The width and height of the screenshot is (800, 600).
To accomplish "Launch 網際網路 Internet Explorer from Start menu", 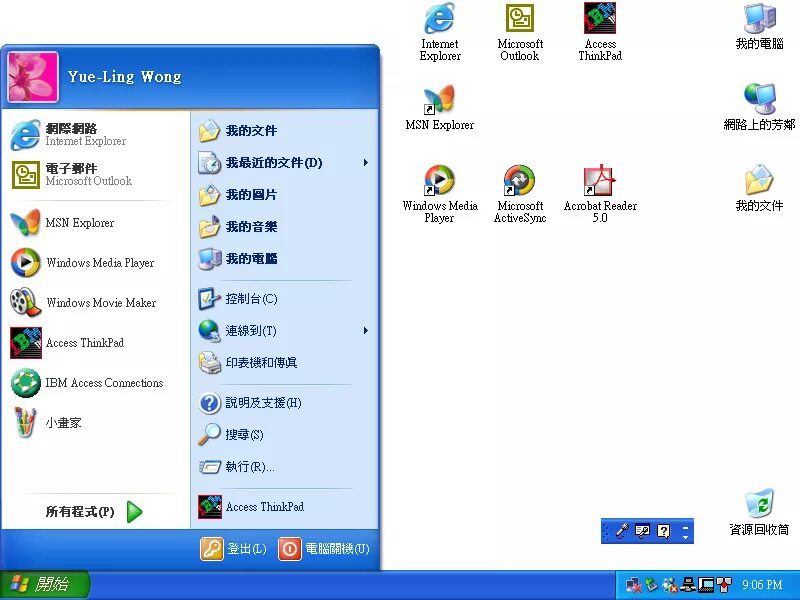I will click(95, 135).
